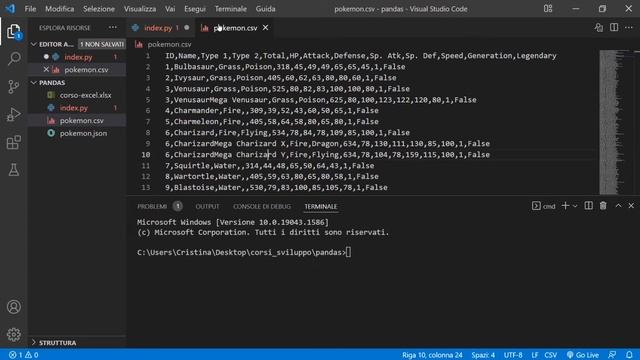Screen dimensions: 640x360
Task: Open the Modifica menu
Action: click(x=60, y=9)
